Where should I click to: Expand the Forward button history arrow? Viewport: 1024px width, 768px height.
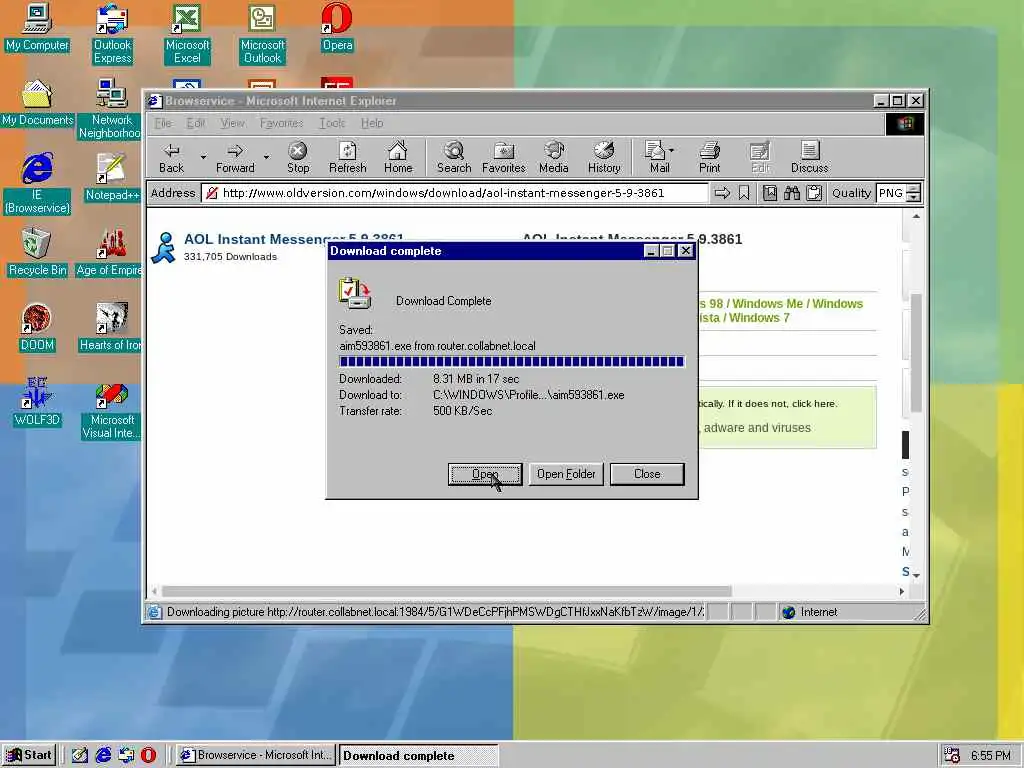266,157
